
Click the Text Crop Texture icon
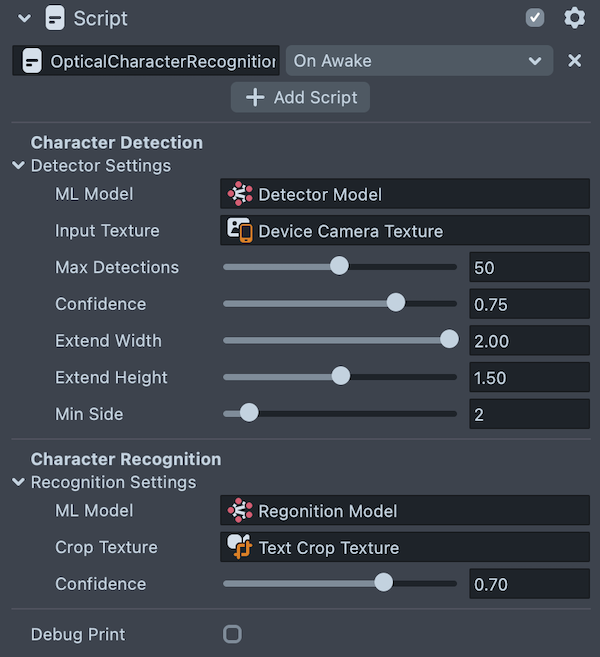point(240,547)
